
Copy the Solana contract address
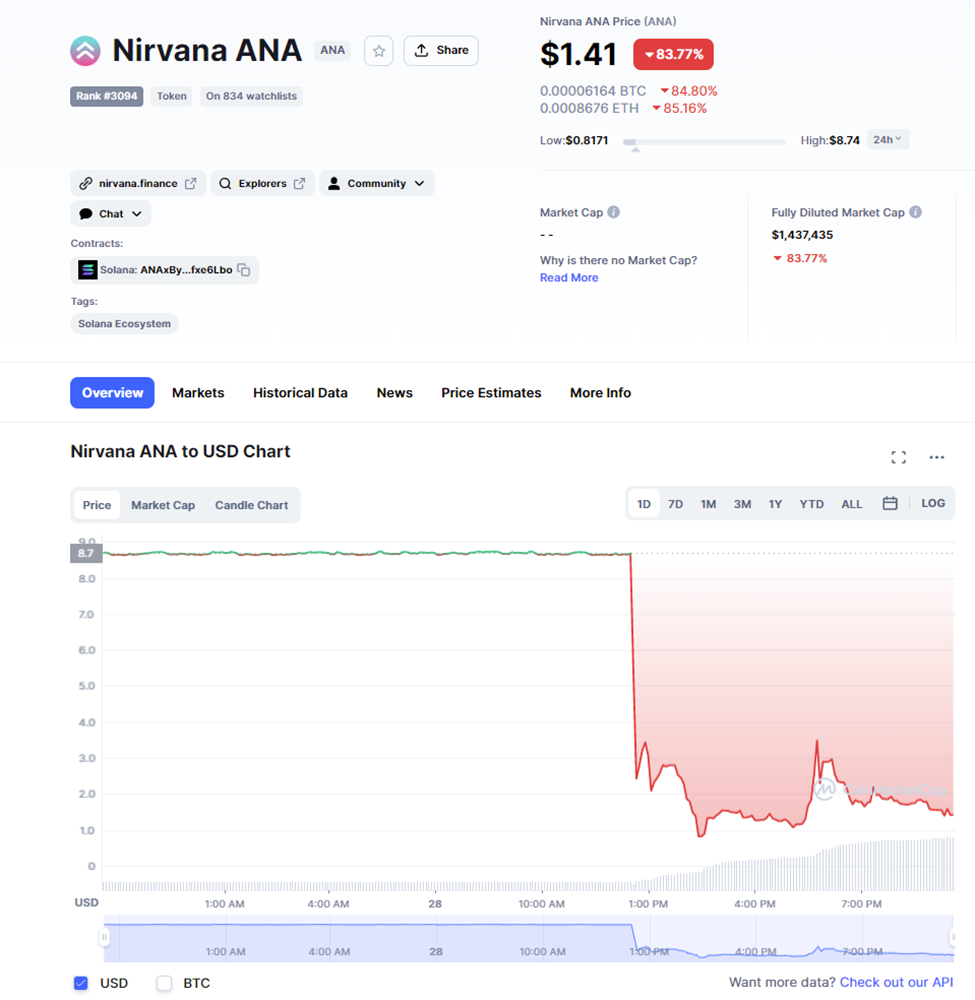coord(244,270)
